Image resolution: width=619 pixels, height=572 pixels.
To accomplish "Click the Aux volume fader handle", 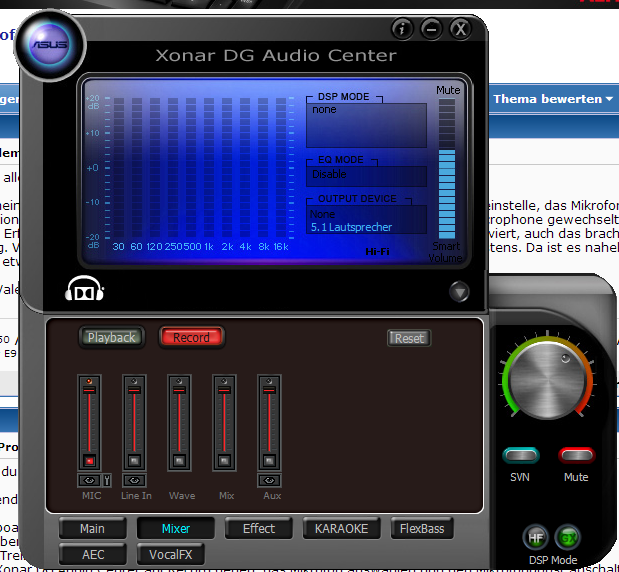I will 269,390.
